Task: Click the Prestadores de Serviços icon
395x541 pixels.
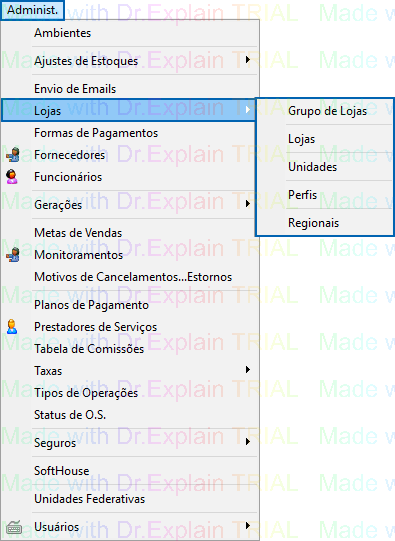Action: click(12, 327)
